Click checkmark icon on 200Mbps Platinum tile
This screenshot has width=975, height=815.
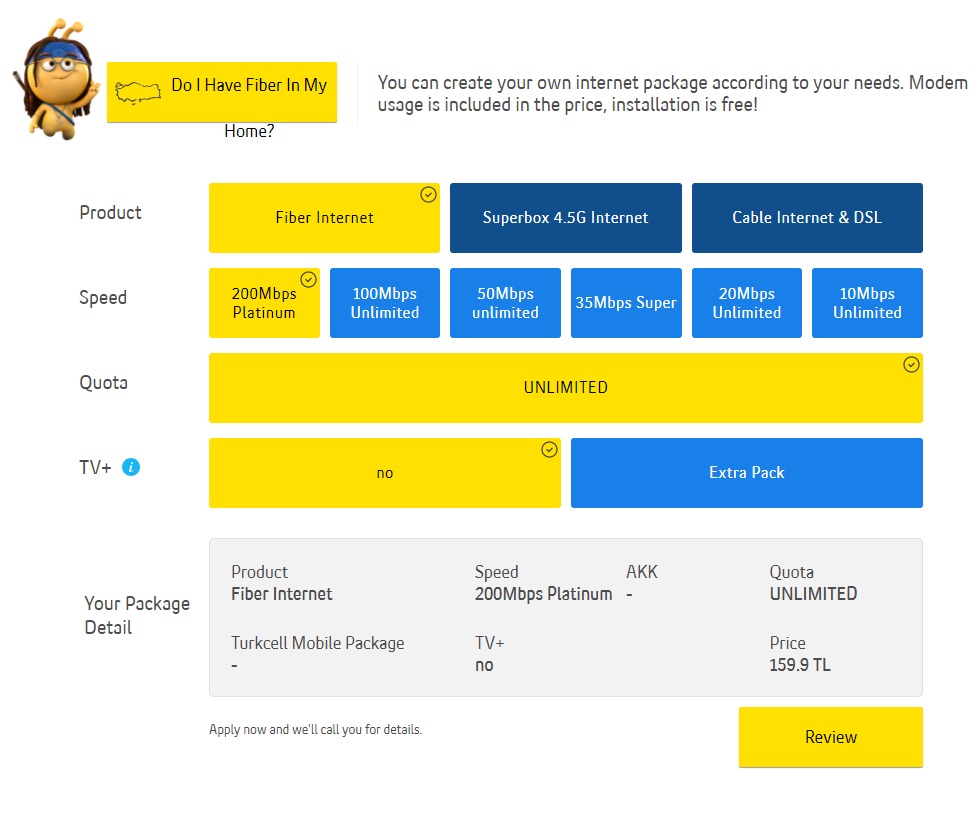308,280
